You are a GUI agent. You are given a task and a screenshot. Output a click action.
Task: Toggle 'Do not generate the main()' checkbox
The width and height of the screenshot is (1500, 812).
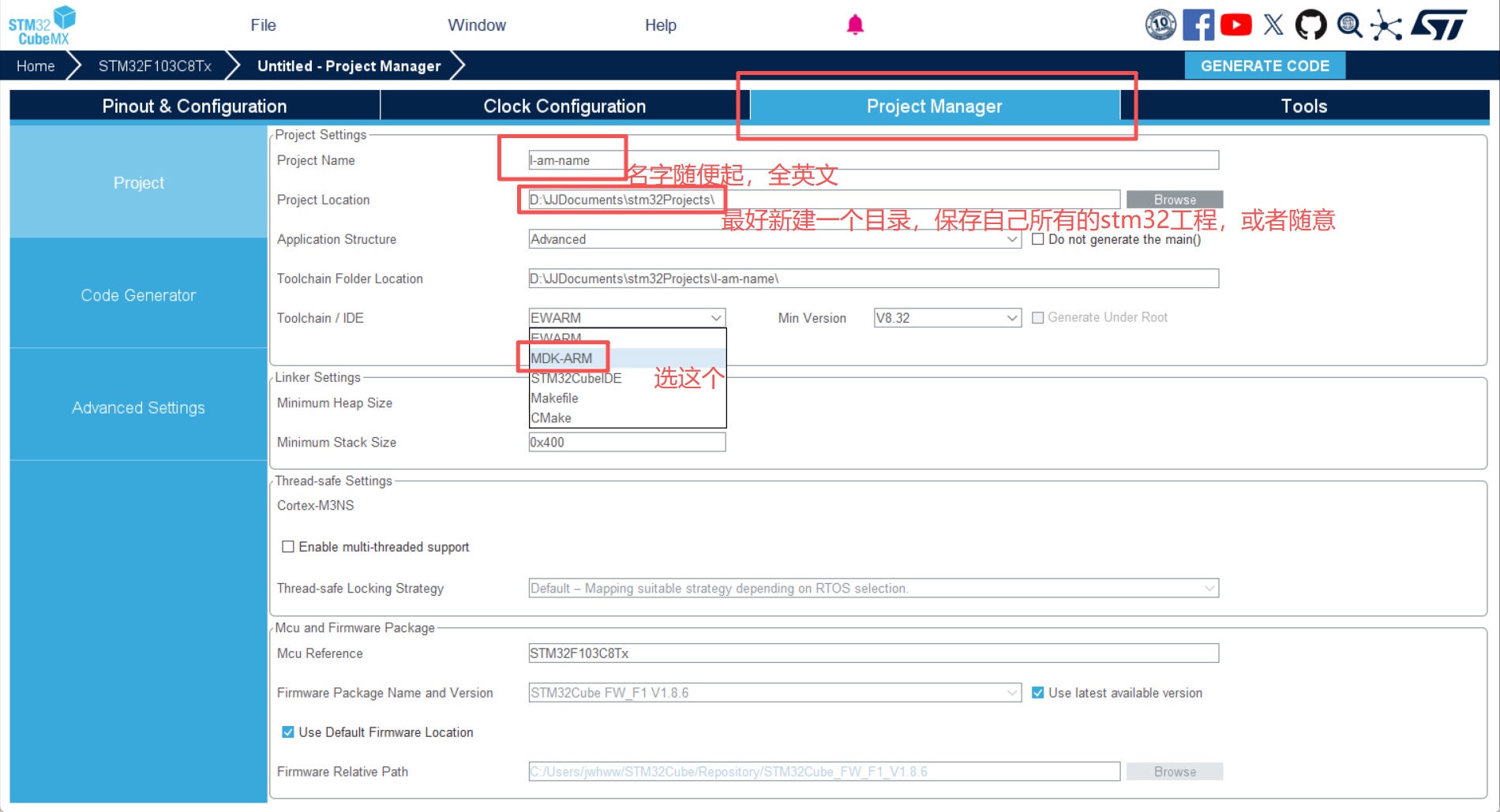1038,239
